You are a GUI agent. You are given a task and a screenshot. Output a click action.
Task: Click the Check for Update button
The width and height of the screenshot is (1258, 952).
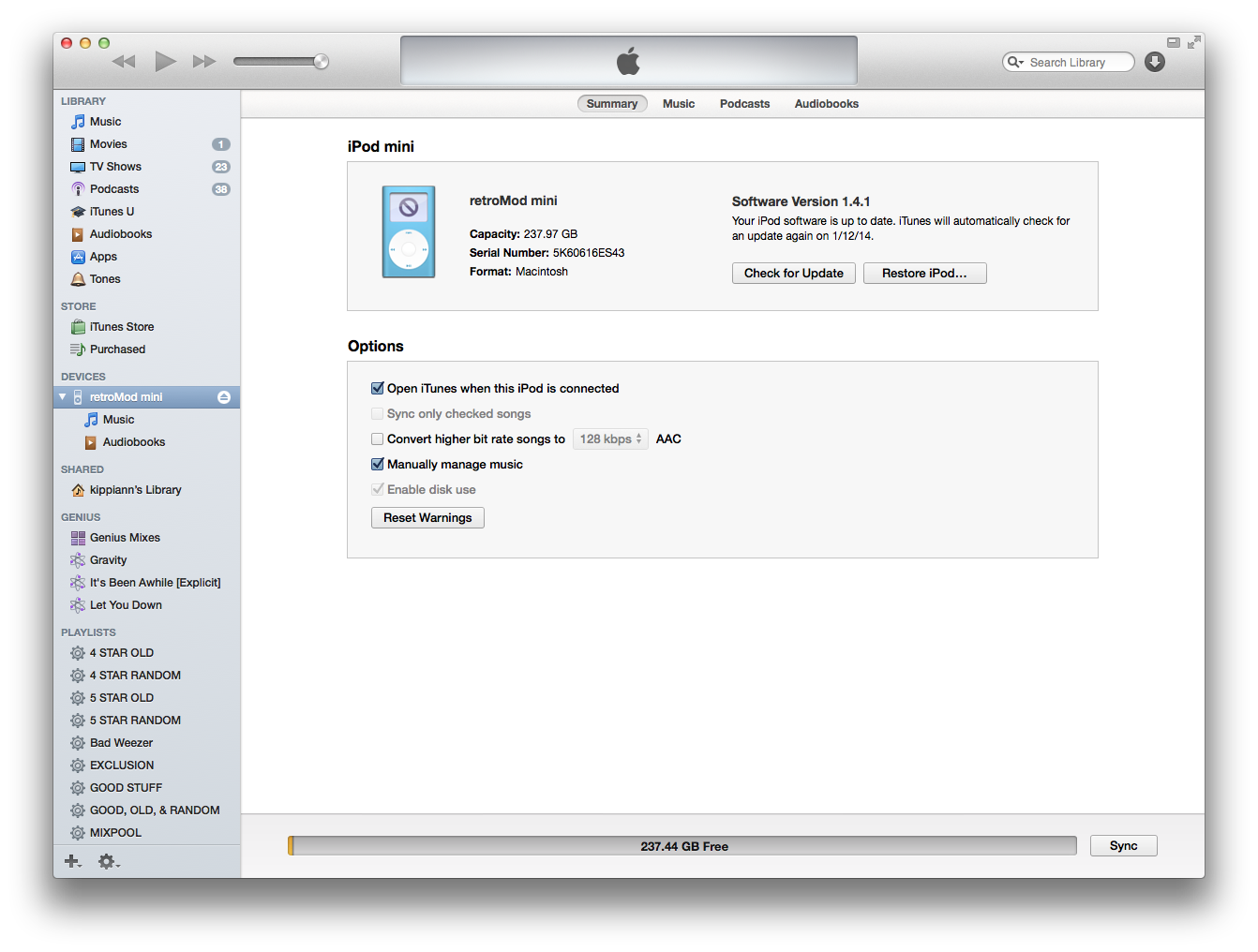[794, 274]
